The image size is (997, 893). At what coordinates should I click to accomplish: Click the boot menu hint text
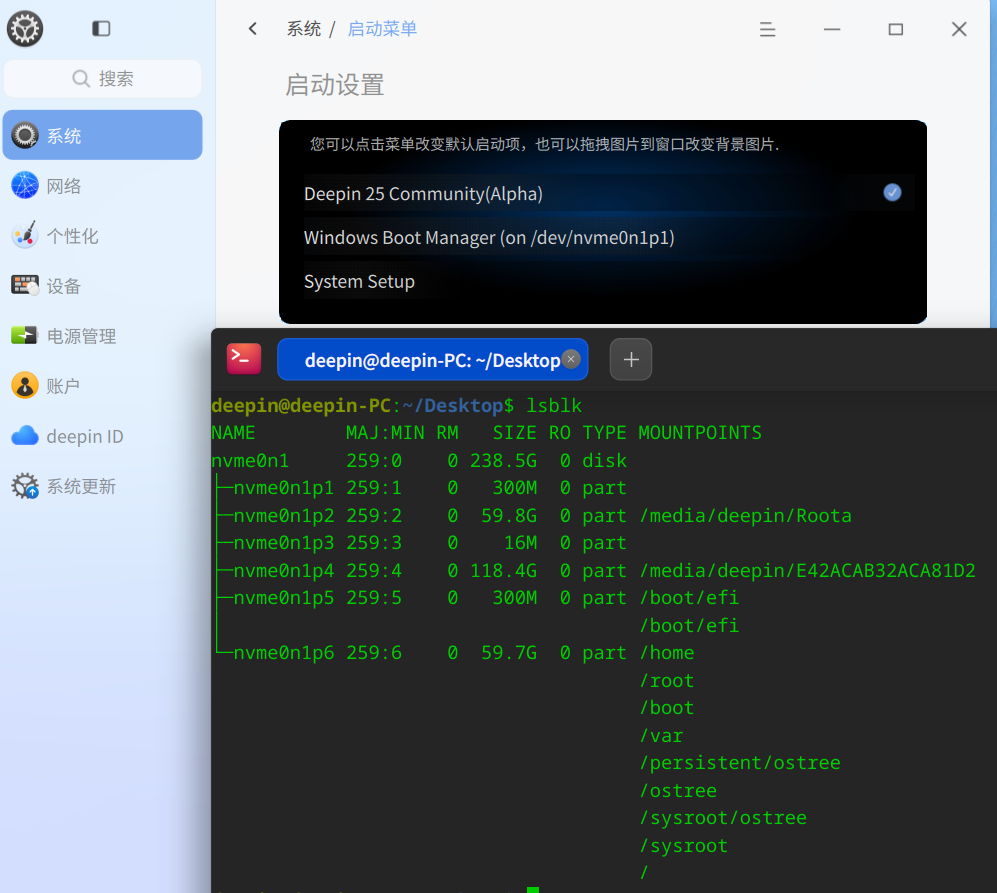(x=544, y=144)
